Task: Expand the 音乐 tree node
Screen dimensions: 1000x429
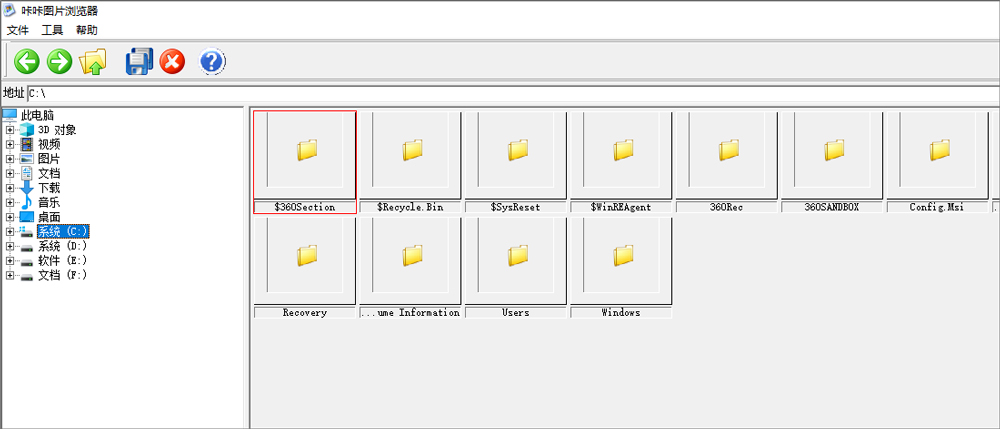Action: [x=10, y=203]
